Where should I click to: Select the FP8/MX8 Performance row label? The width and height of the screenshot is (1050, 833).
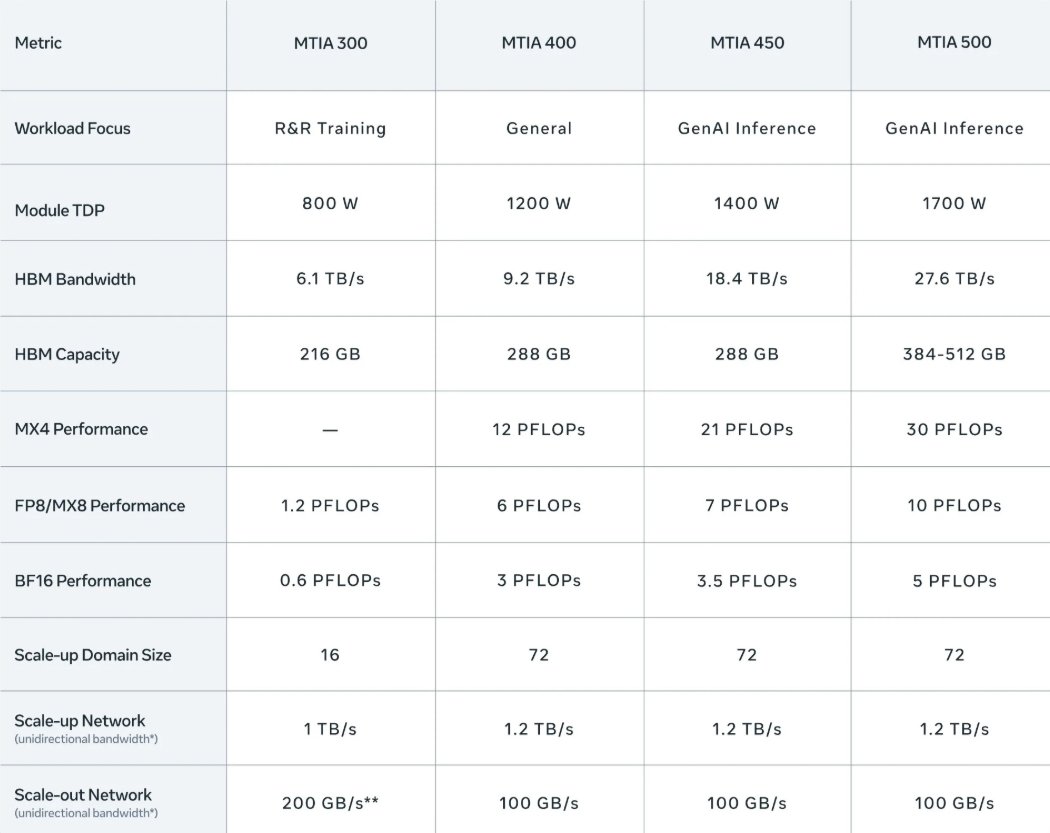click(x=99, y=505)
